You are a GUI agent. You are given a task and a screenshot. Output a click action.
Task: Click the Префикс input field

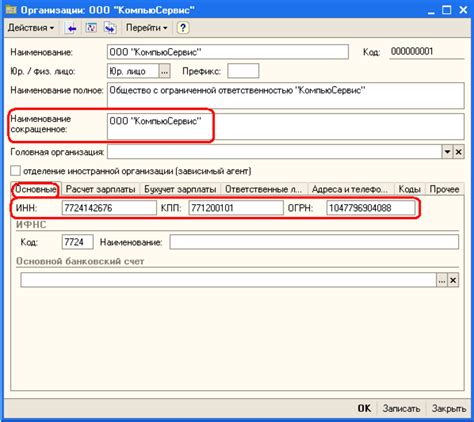(x=243, y=71)
